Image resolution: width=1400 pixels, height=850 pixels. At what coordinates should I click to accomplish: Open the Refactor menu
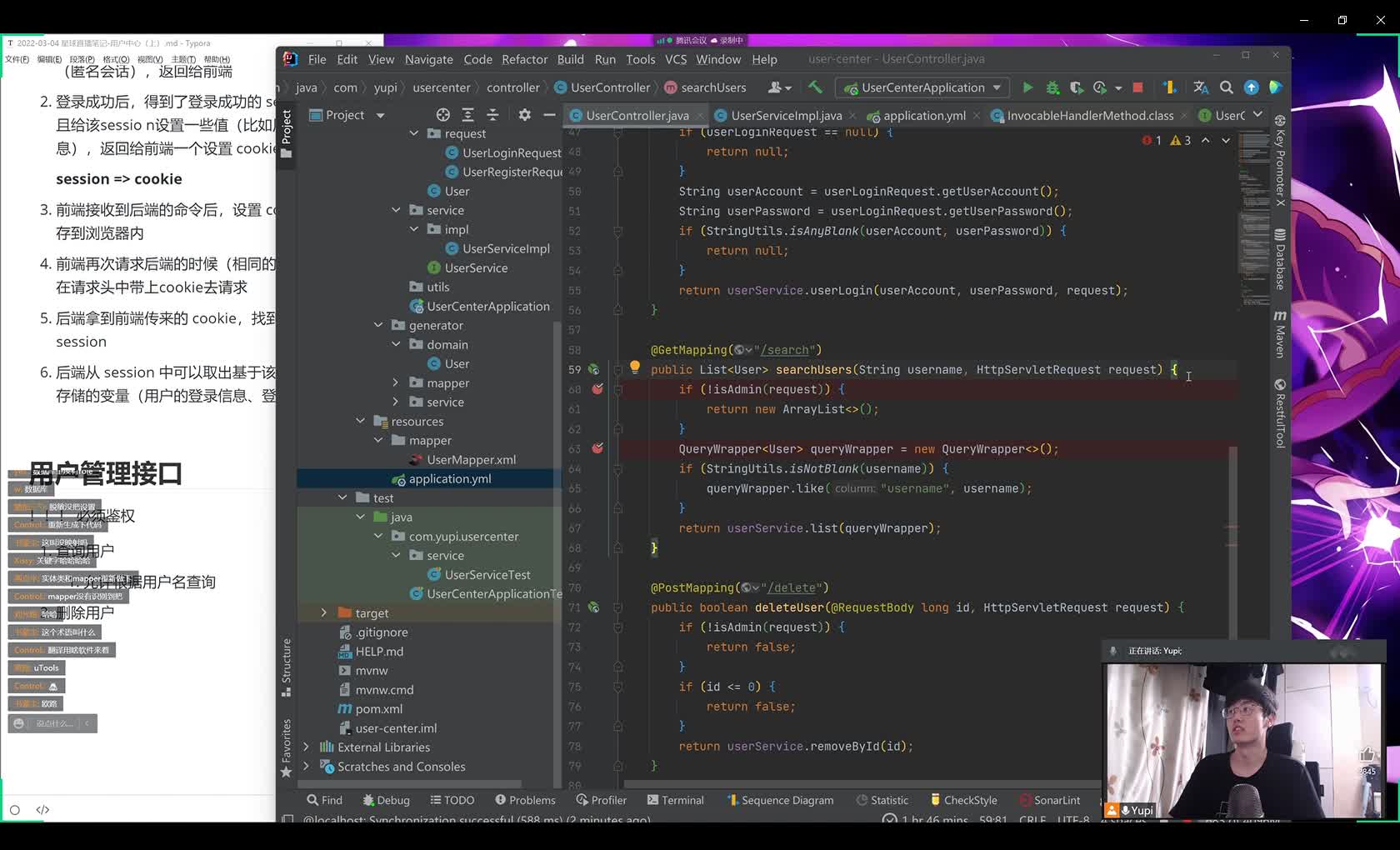[524, 59]
